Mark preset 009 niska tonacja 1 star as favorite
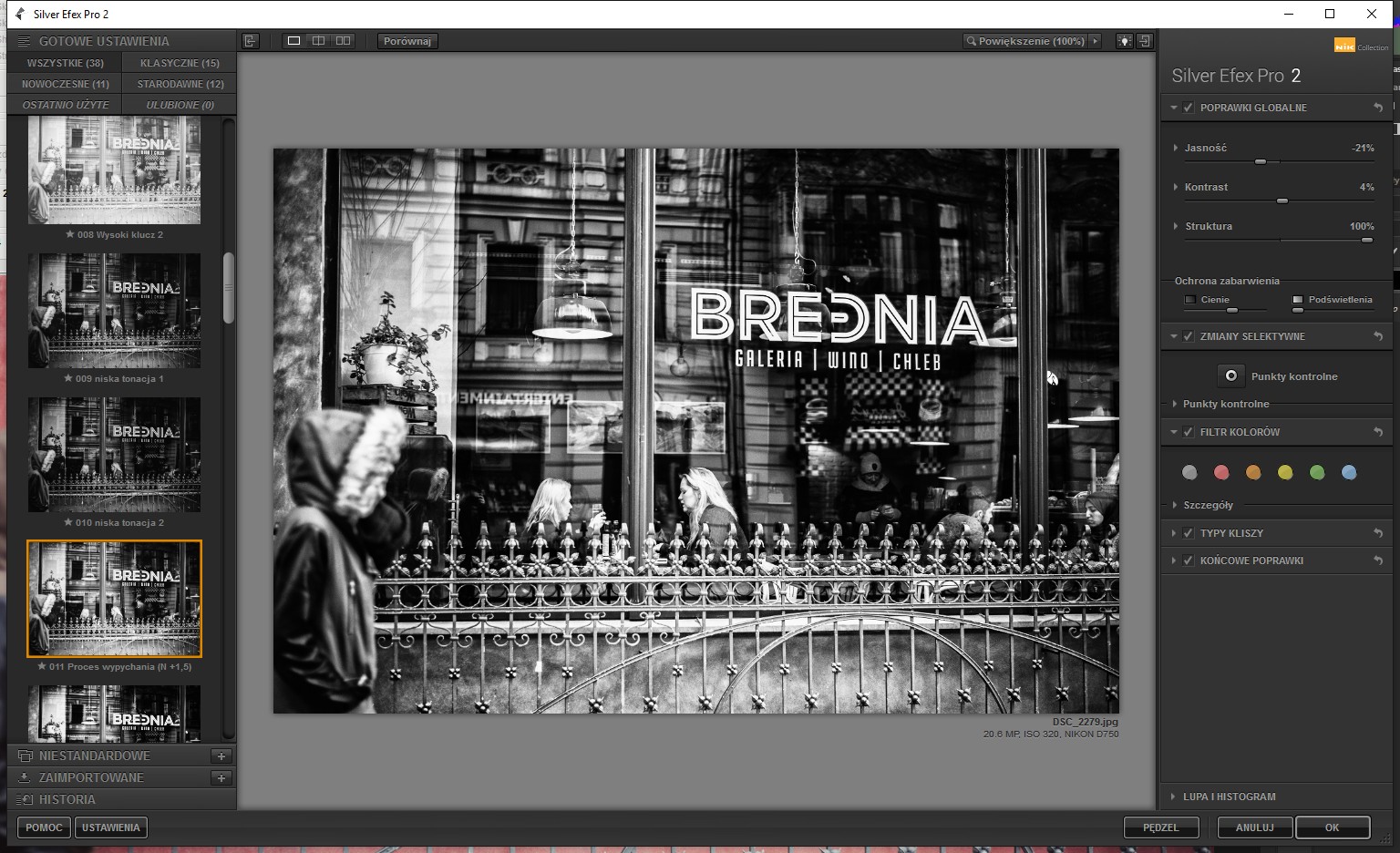 pyautogui.click(x=68, y=378)
